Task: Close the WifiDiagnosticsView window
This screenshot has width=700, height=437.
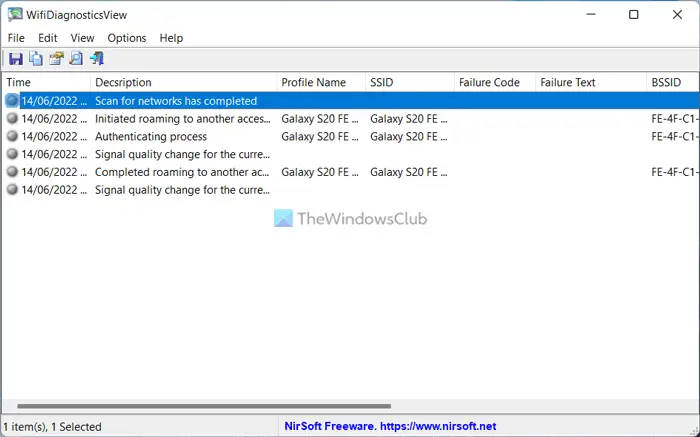Action: tap(677, 15)
